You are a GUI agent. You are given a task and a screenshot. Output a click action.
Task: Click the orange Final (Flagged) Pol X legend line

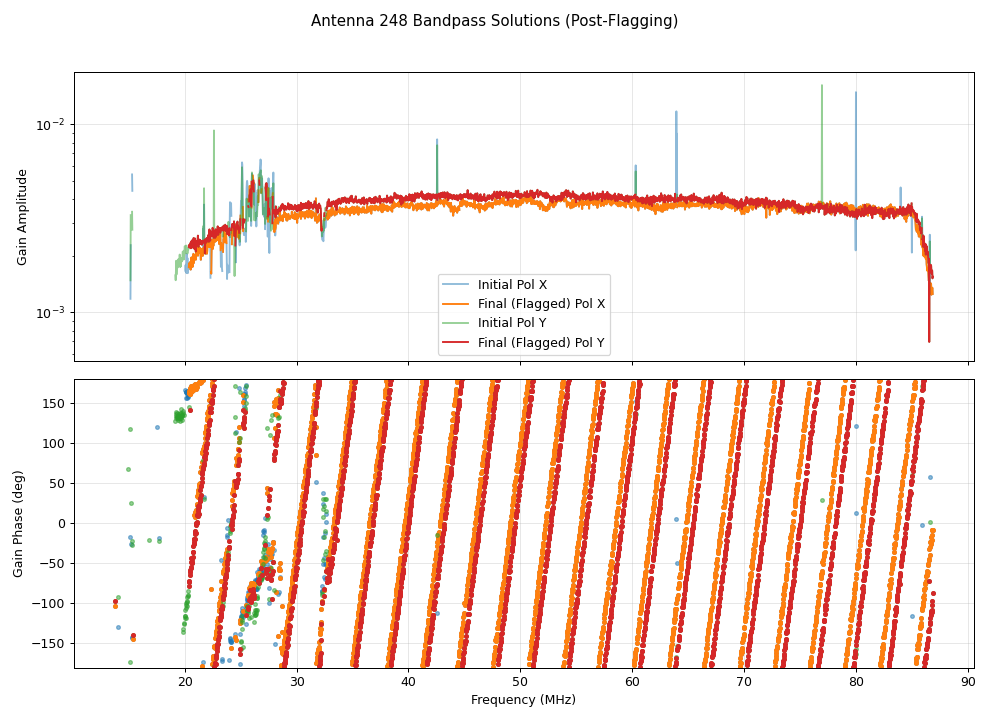tap(457, 304)
